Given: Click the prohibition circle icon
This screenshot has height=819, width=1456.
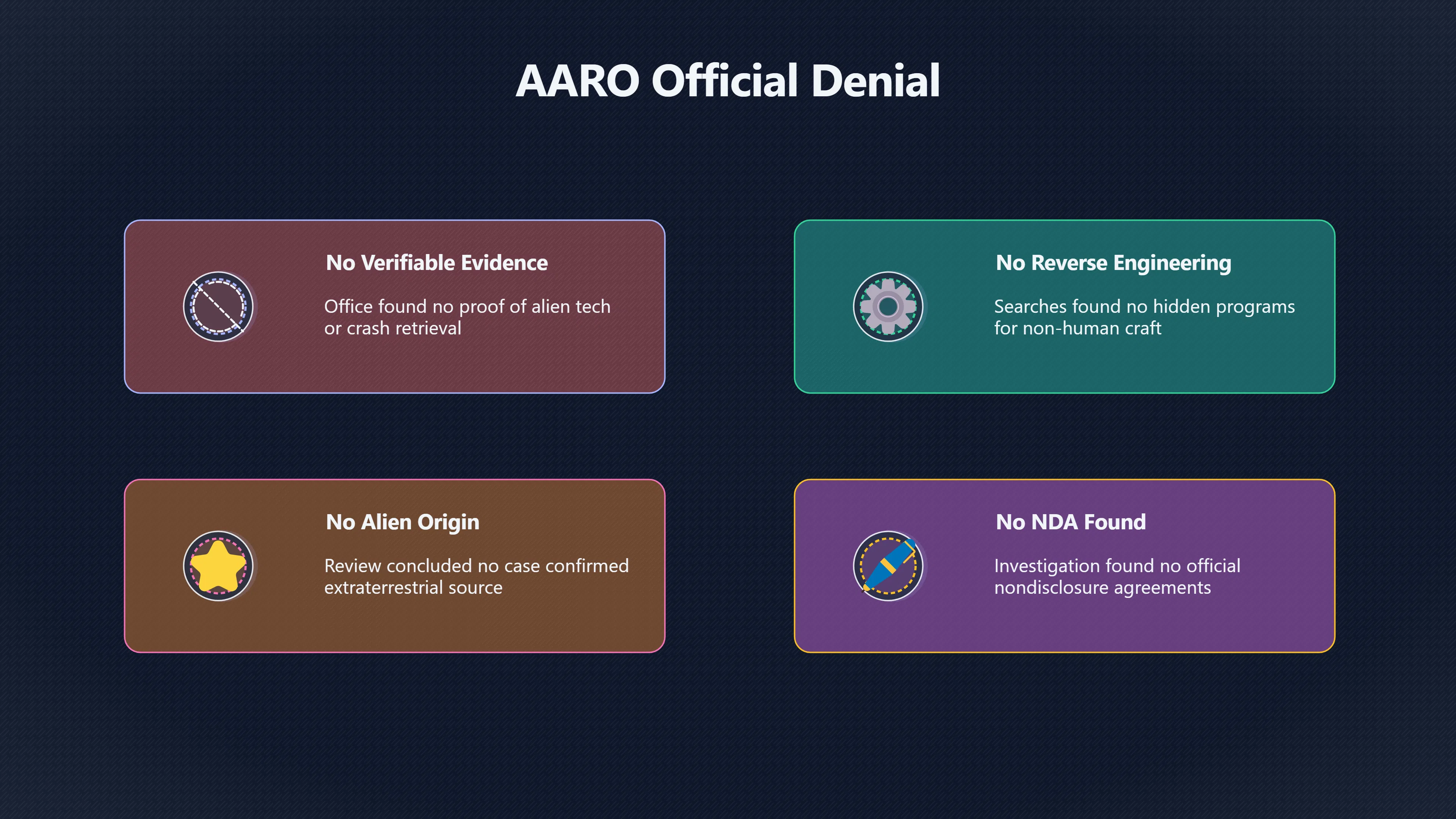Looking at the screenshot, I should [x=218, y=306].
